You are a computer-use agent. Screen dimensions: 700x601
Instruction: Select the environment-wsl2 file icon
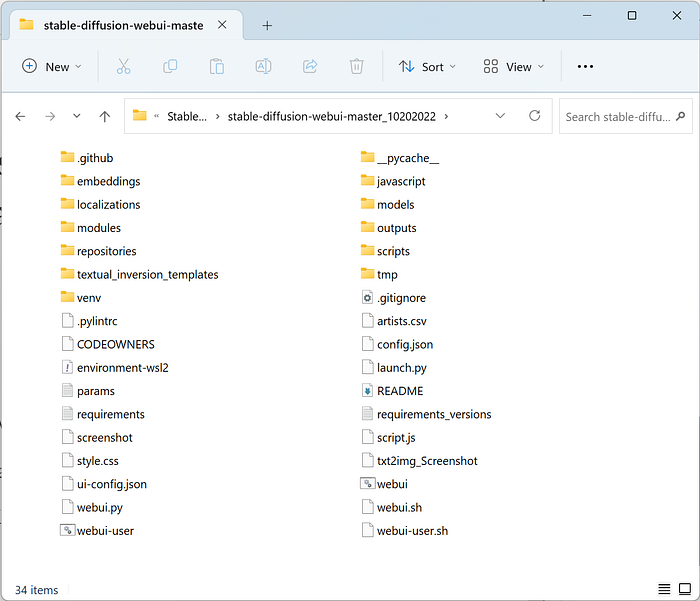click(67, 367)
